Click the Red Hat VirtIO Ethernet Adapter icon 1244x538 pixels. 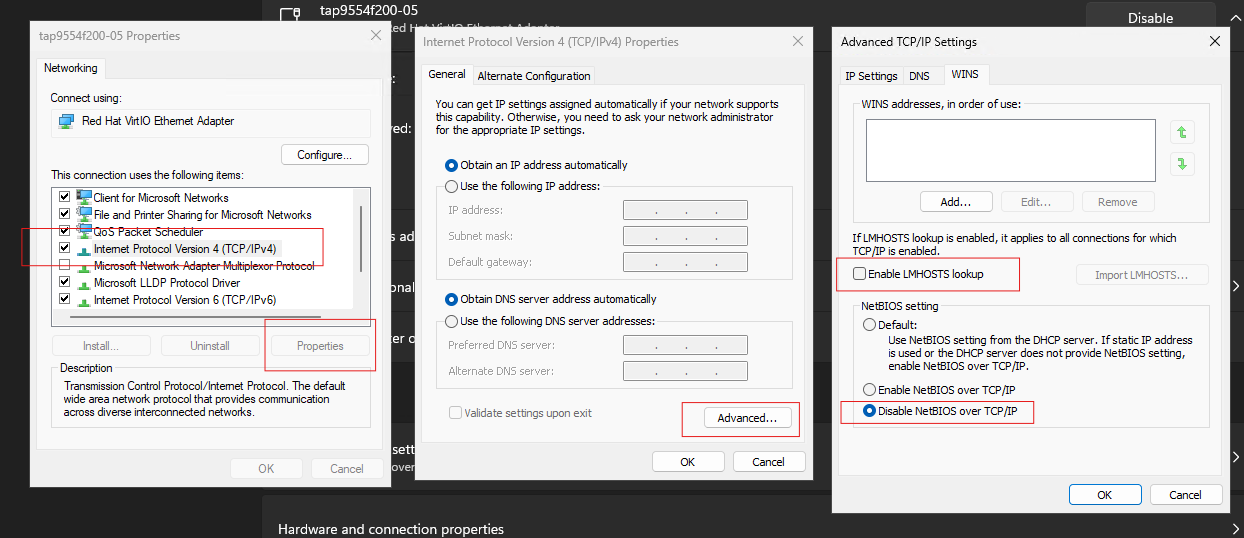point(67,121)
